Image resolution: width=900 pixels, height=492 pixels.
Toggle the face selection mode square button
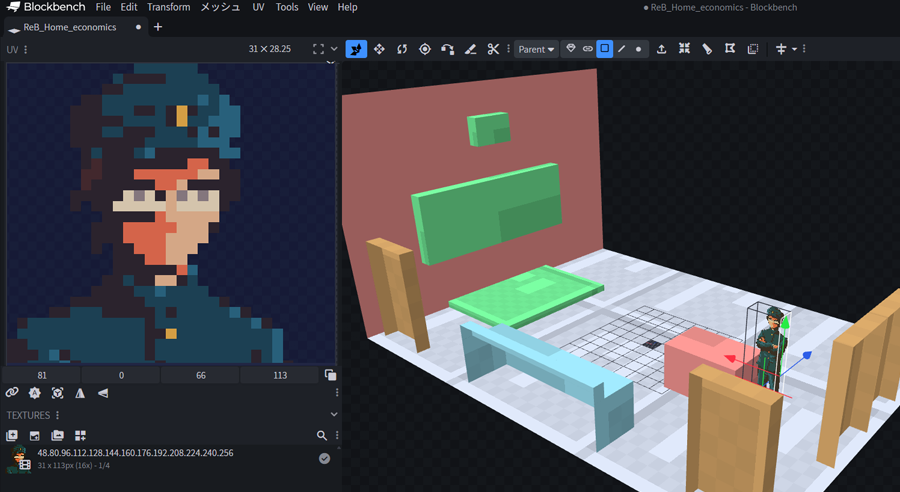coord(604,49)
